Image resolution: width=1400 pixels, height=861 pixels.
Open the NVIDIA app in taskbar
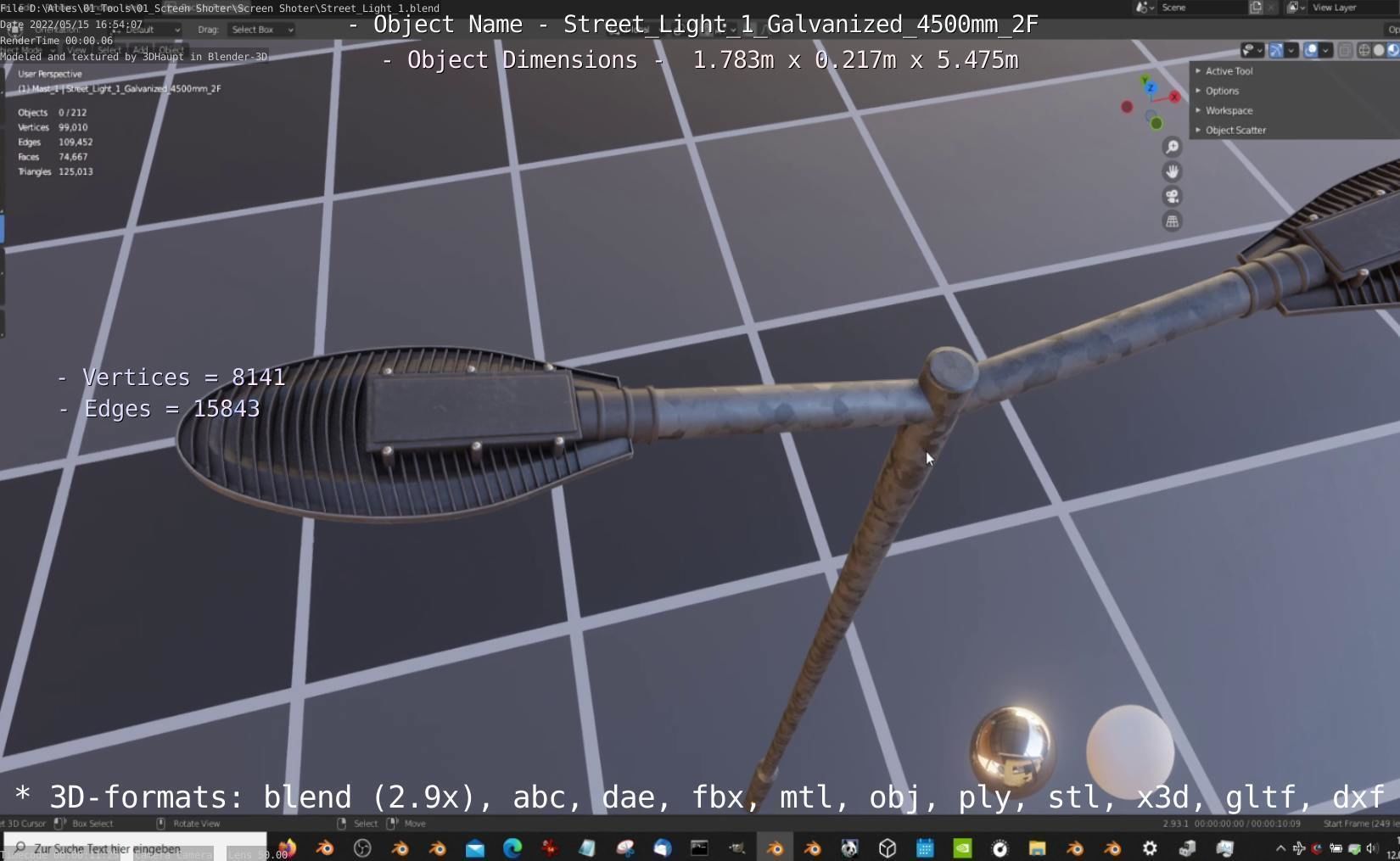pyautogui.click(x=962, y=847)
